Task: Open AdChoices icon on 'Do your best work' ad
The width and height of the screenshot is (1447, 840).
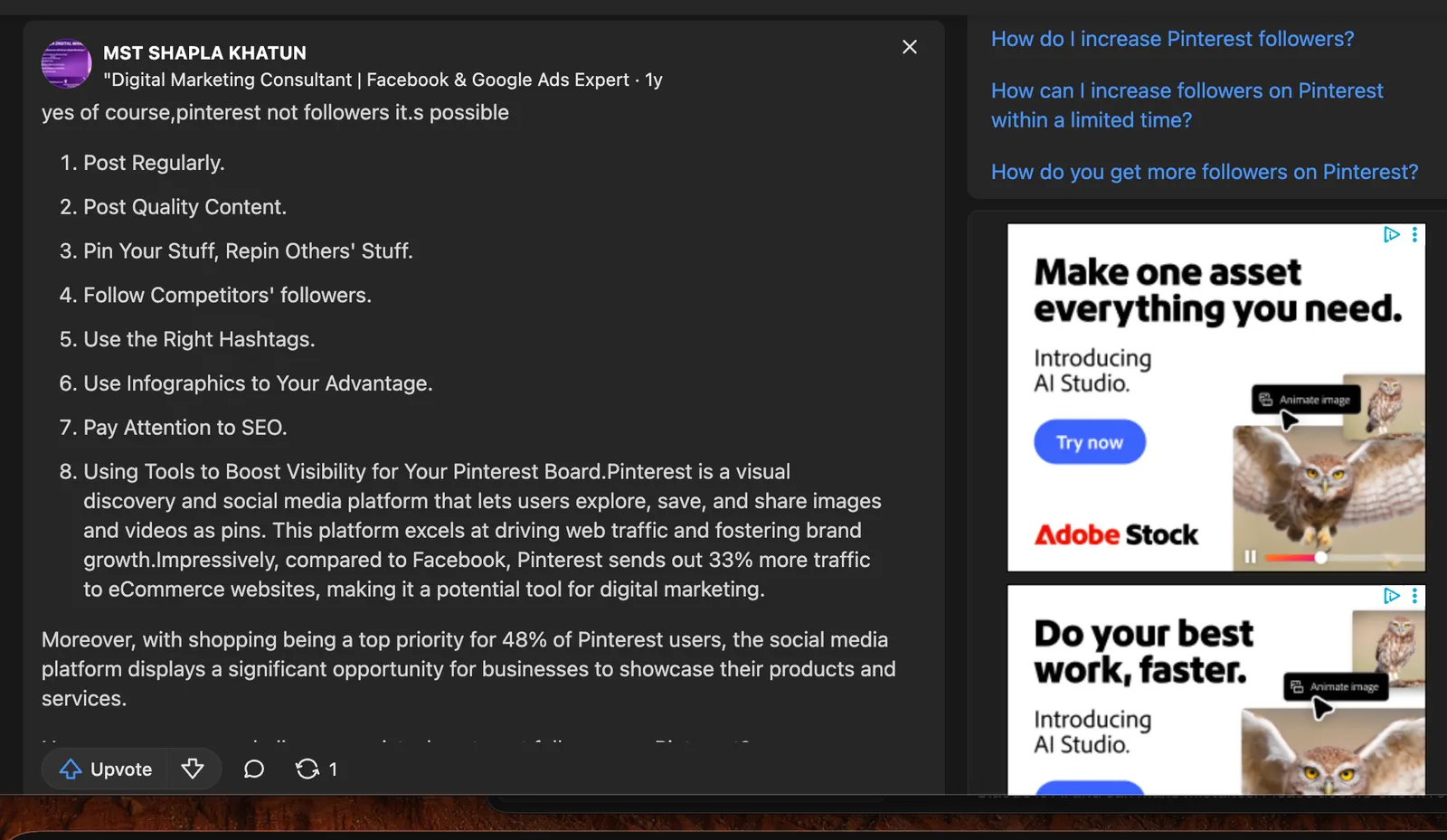Action: 1391,596
